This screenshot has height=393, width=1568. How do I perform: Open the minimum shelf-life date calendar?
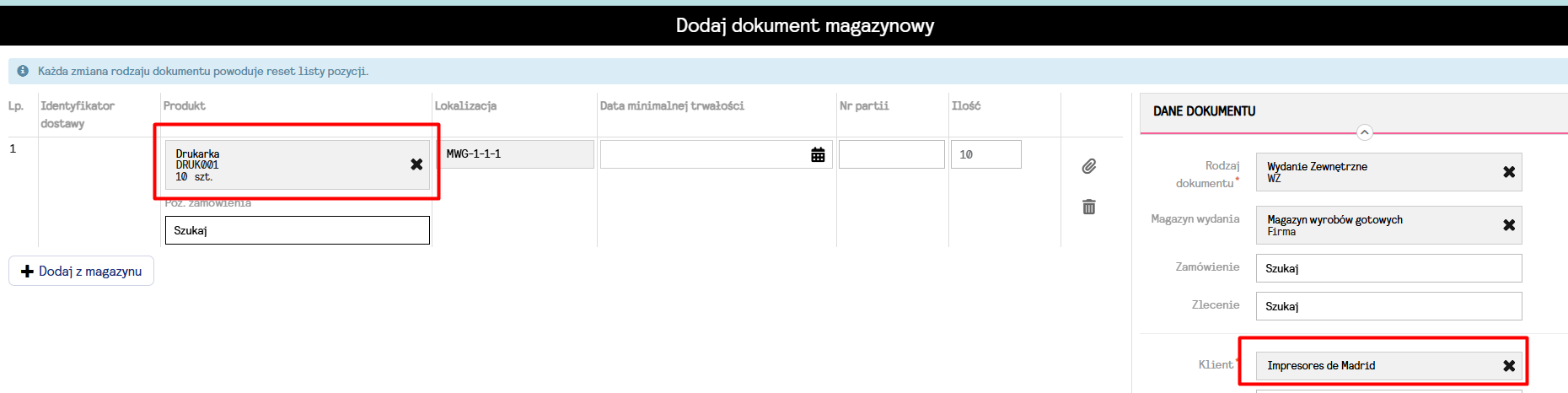point(818,154)
